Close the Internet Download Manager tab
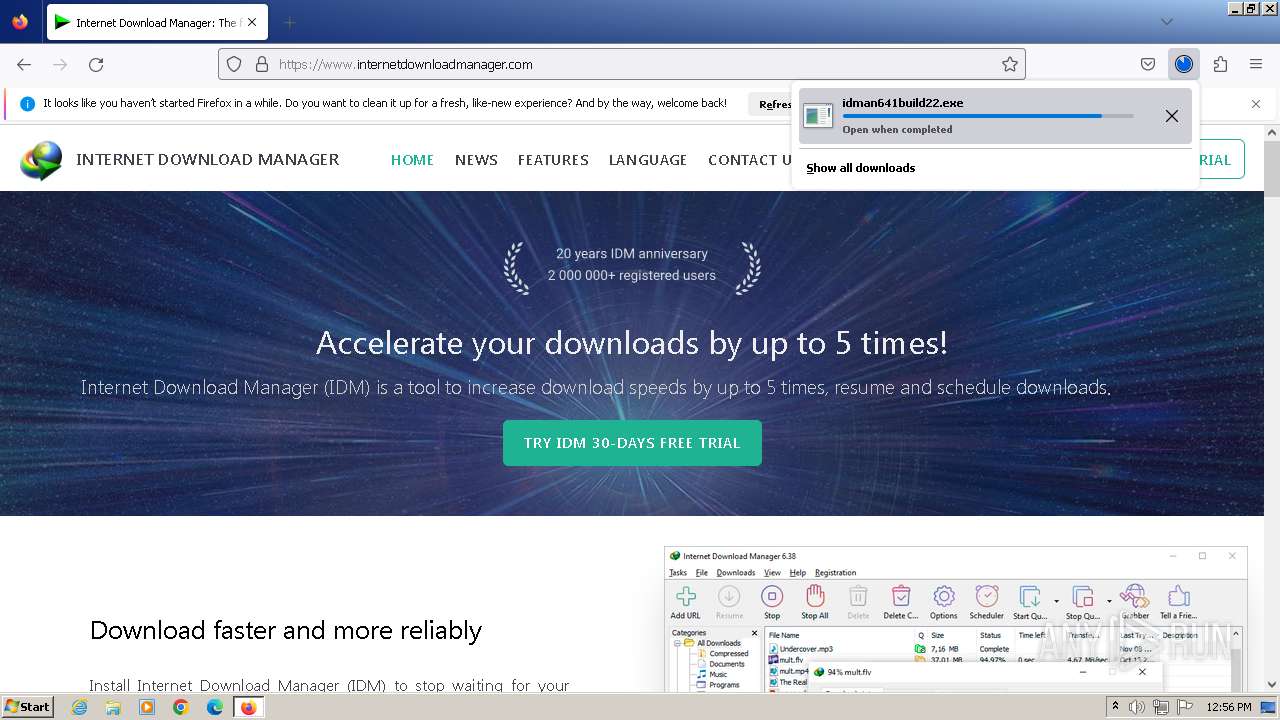Screen dimensions: 1280x720 pos(251,22)
